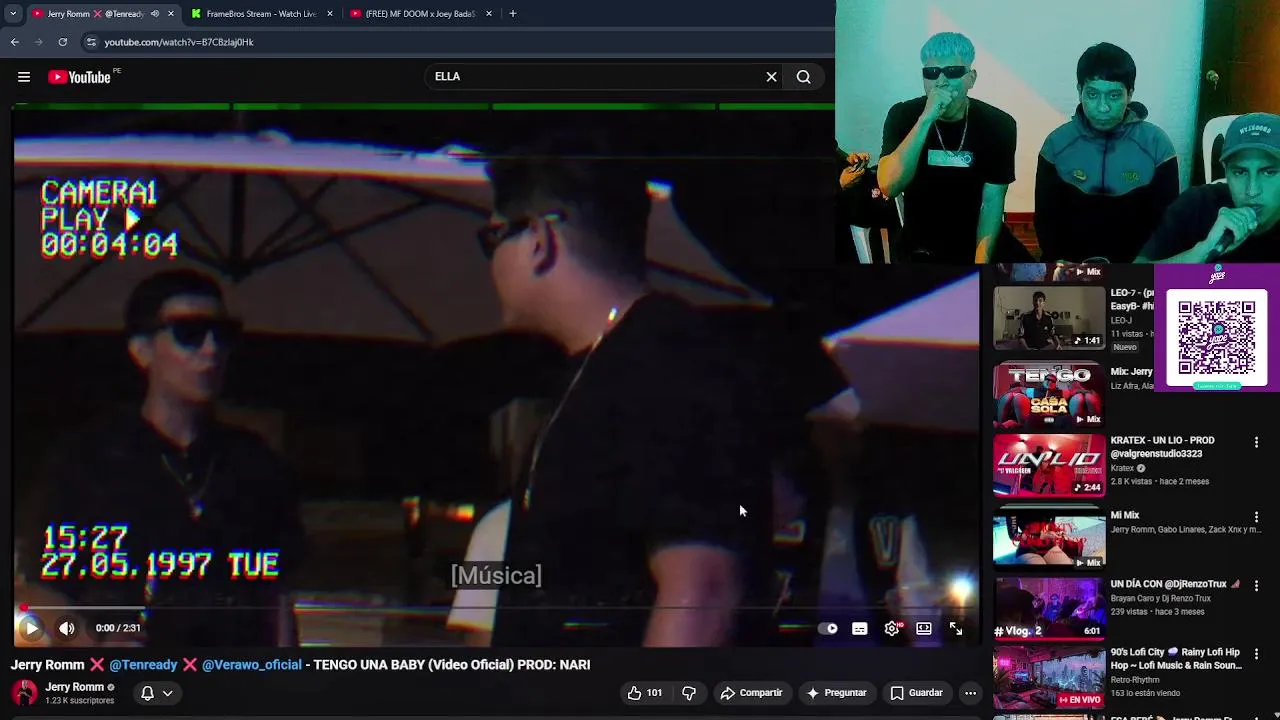The width and height of the screenshot is (1280, 720).
Task: Toggle subtitles in the player
Action: click(860, 629)
